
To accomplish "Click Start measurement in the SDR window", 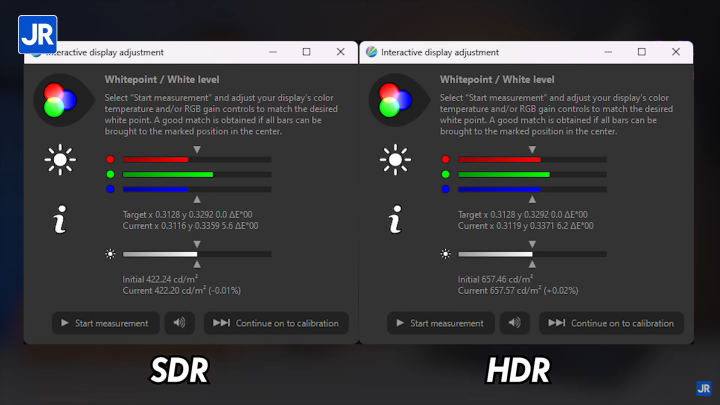I will (105, 323).
